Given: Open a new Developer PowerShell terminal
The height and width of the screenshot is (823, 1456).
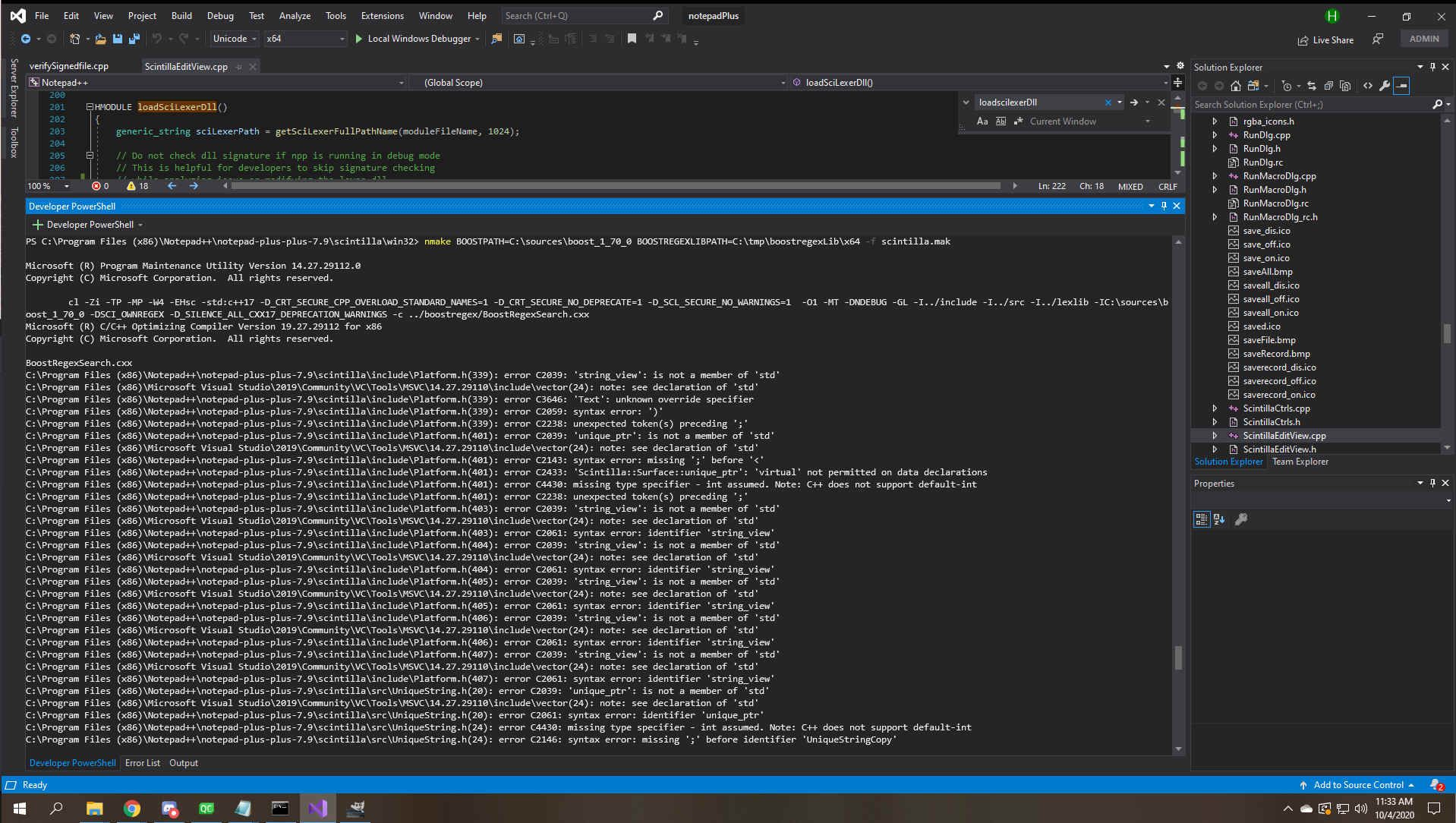Looking at the screenshot, I should click(82, 225).
